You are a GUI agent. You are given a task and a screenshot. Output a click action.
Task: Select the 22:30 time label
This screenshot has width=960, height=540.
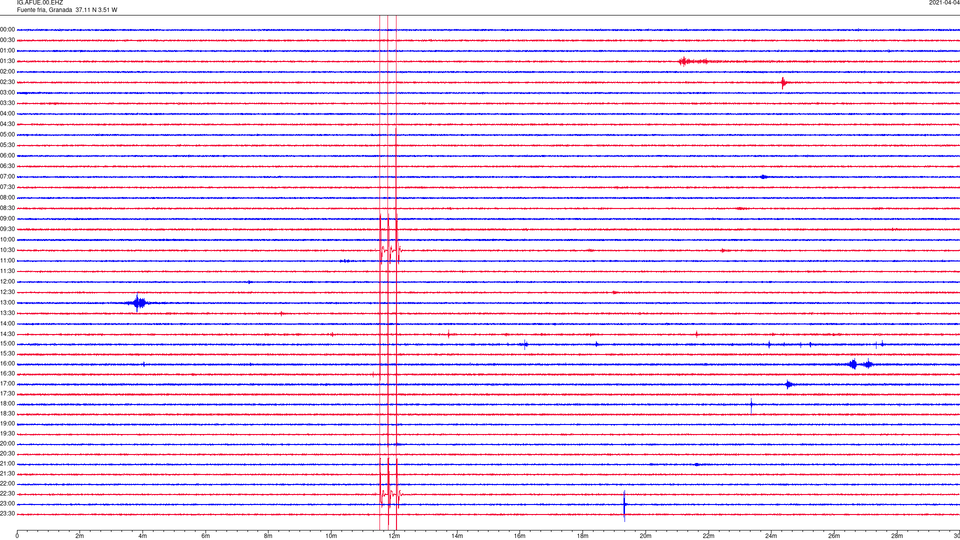8,493
